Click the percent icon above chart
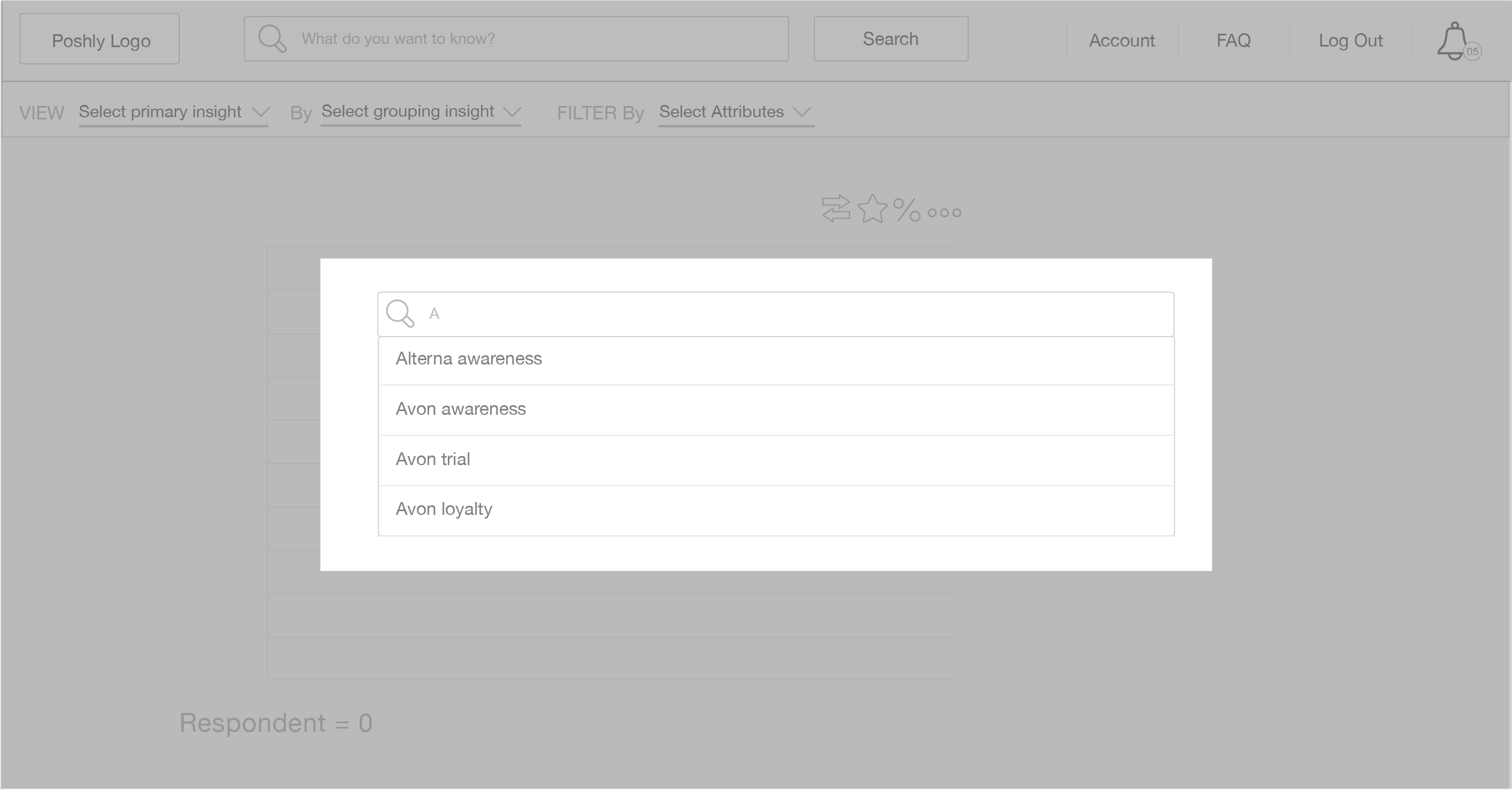 [906, 210]
